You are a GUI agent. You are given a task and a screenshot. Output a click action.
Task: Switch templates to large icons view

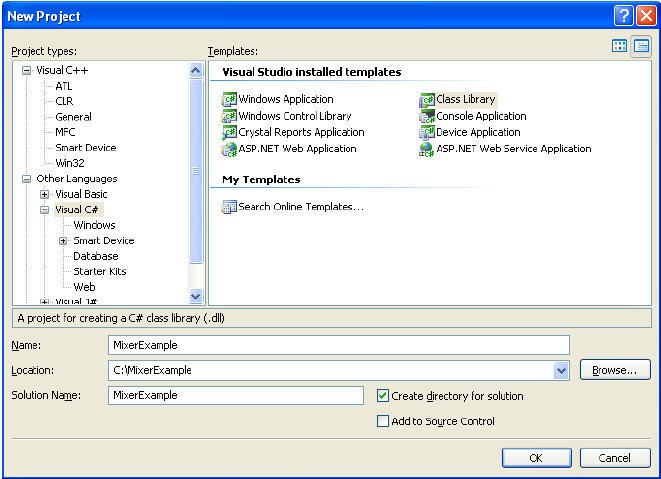coord(619,46)
